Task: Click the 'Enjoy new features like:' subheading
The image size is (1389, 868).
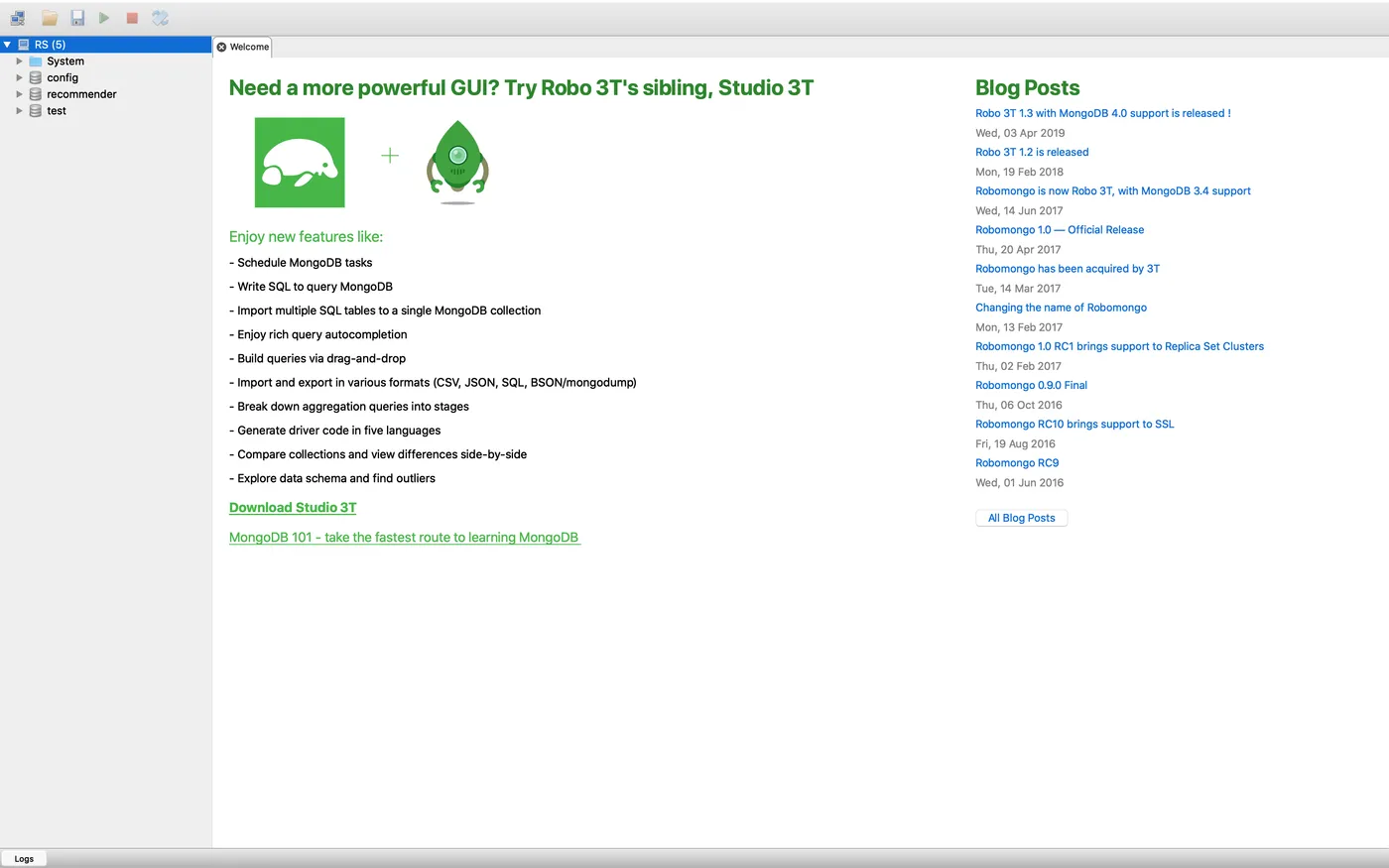Action: click(x=306, y=237)
